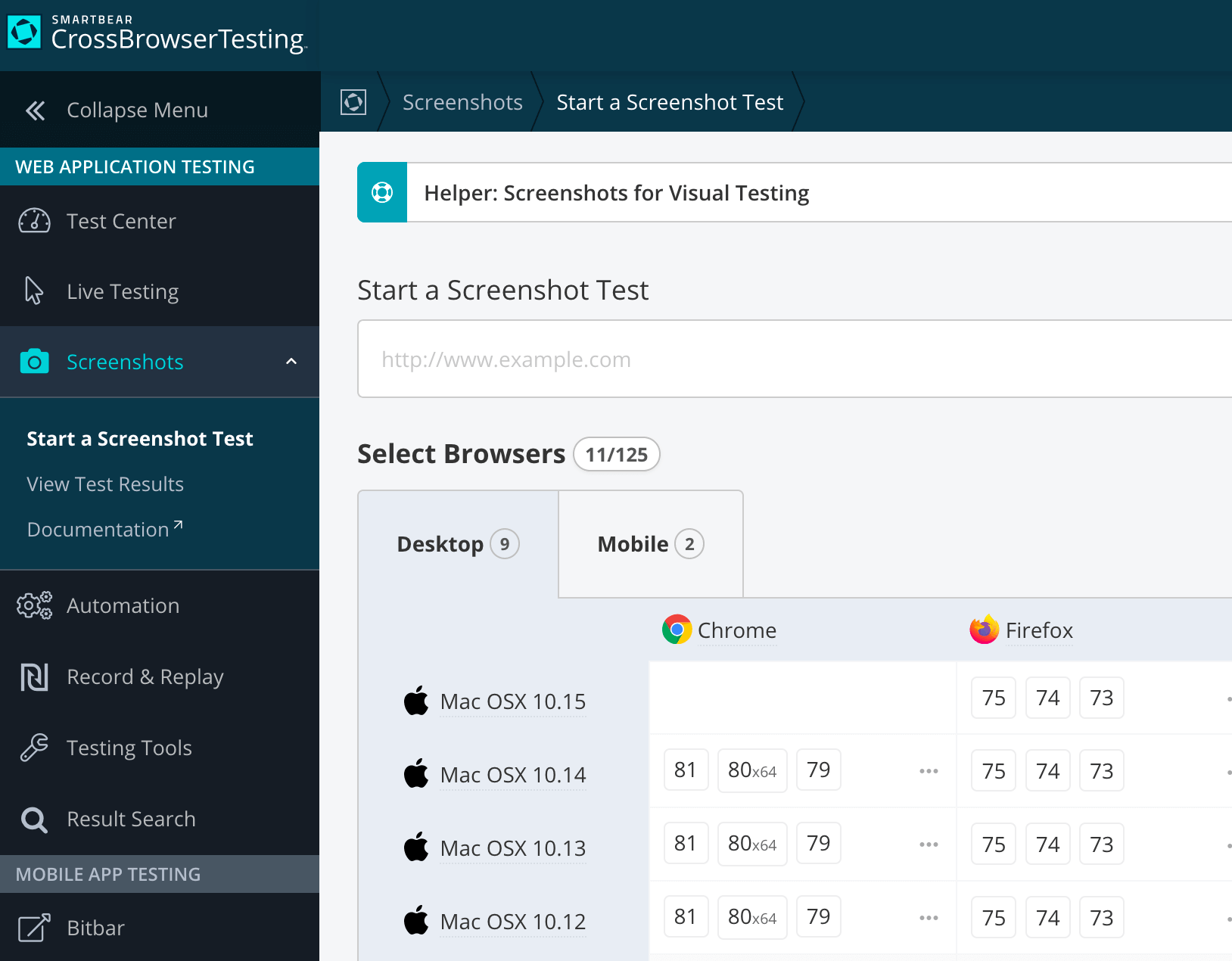This screenshot has height=961, width=1232.
Task: Click the 11/125 selected browsers badge
Action: (617, 454)
